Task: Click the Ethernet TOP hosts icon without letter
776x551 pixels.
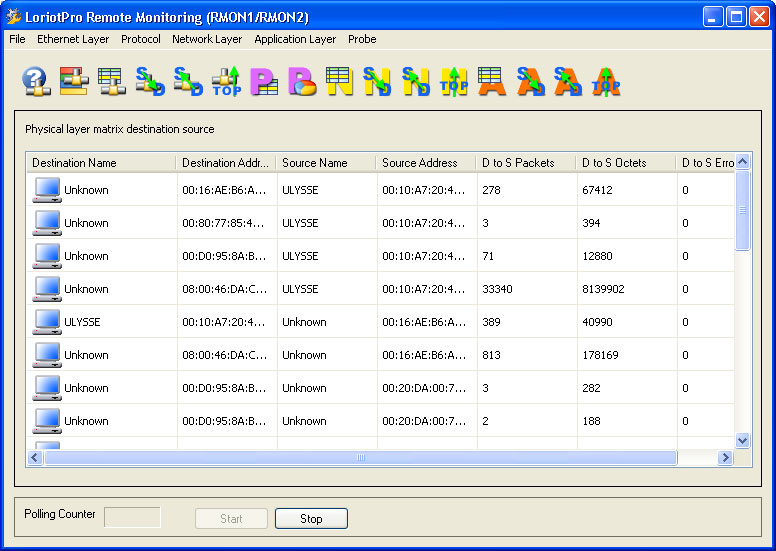Action: [226, 81]
